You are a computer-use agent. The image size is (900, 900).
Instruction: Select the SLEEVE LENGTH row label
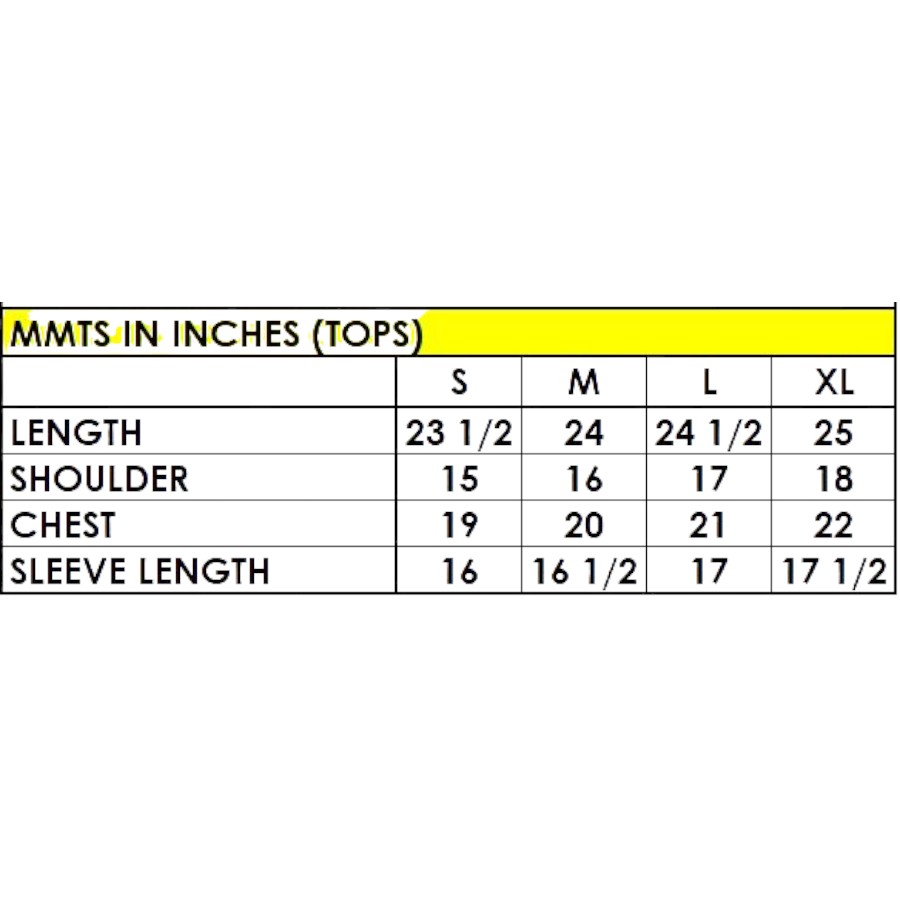[140, 571]
